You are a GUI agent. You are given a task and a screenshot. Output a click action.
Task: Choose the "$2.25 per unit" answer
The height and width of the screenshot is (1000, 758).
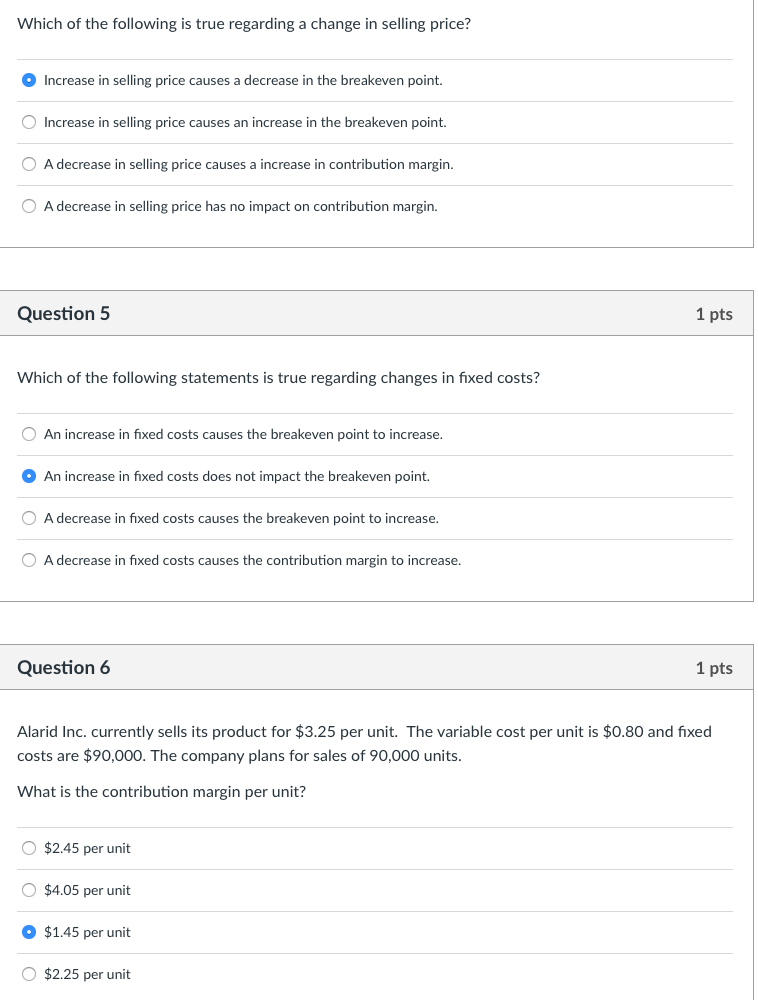29,974
